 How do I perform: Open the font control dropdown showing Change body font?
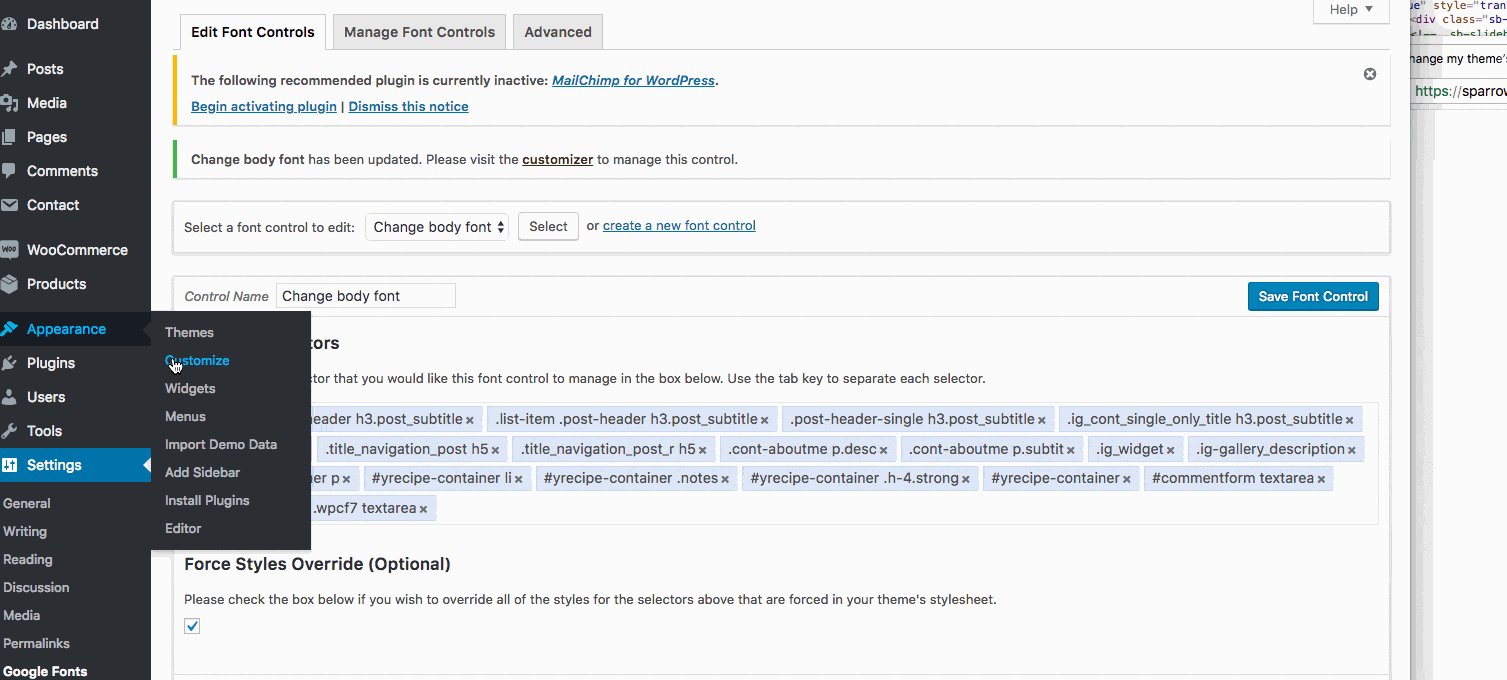[x=436, y=227]
